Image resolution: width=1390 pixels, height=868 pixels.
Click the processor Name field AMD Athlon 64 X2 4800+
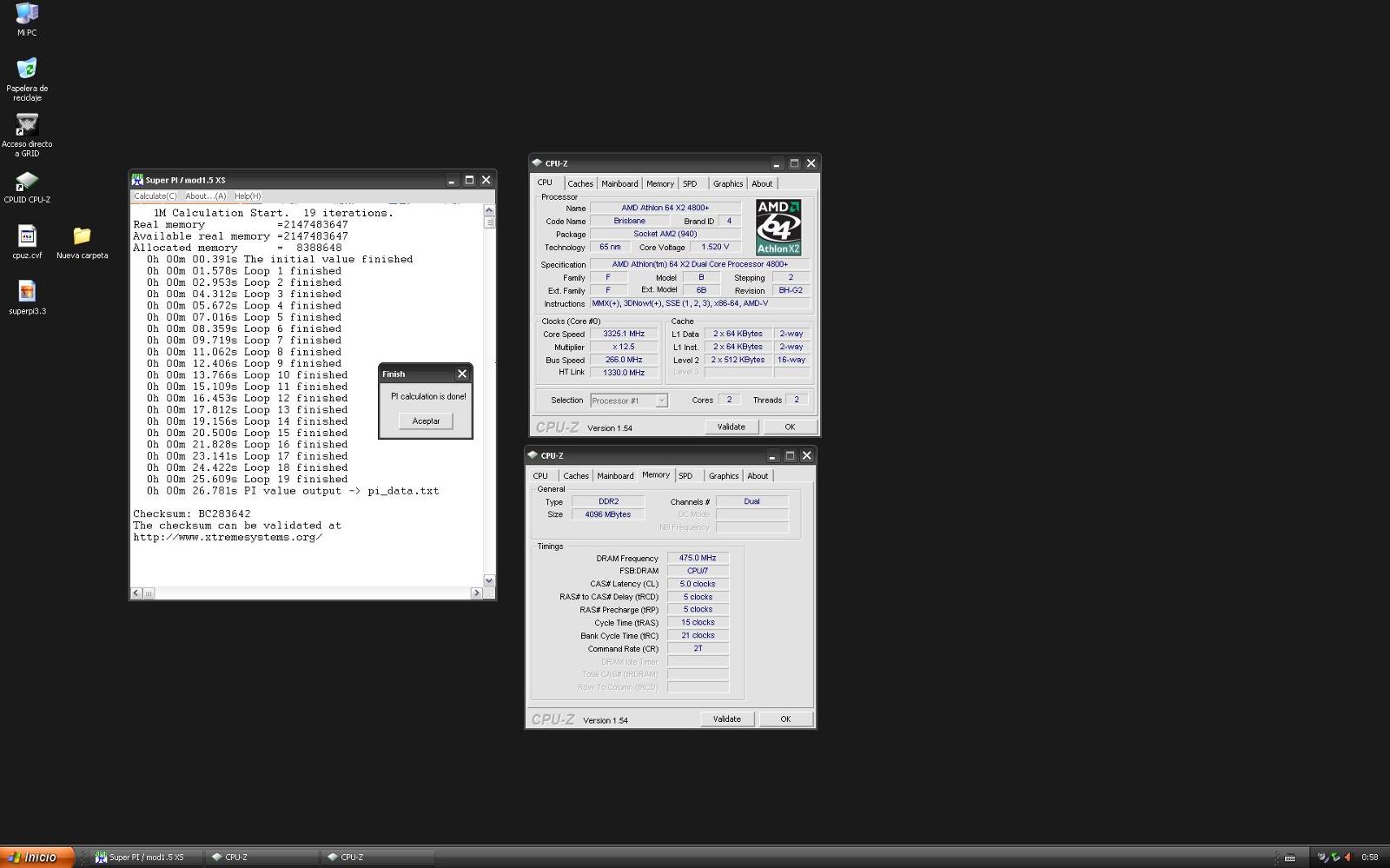click(665, 208)
